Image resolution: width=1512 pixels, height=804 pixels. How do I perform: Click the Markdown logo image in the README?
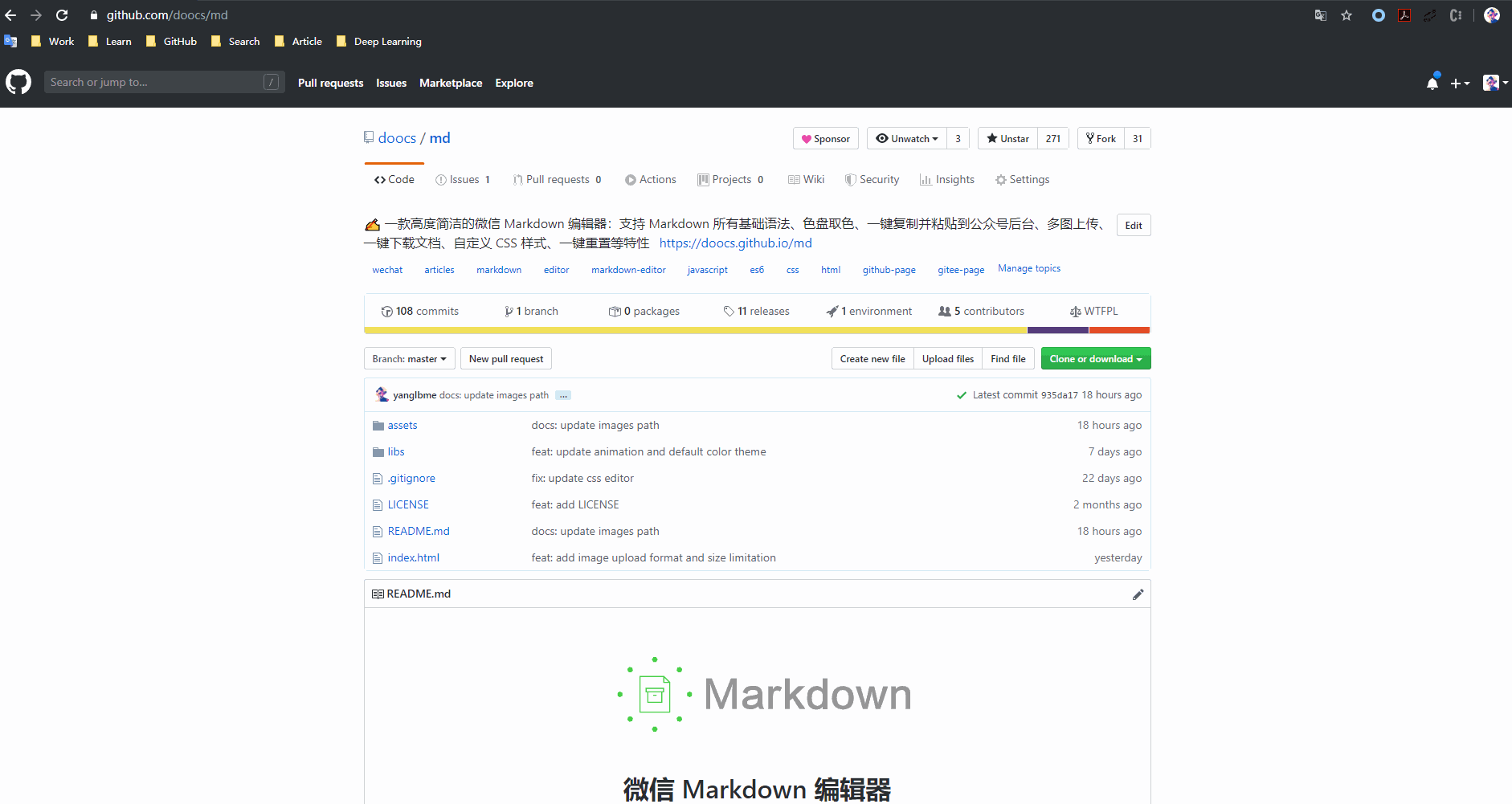click(x=764, y=694)
